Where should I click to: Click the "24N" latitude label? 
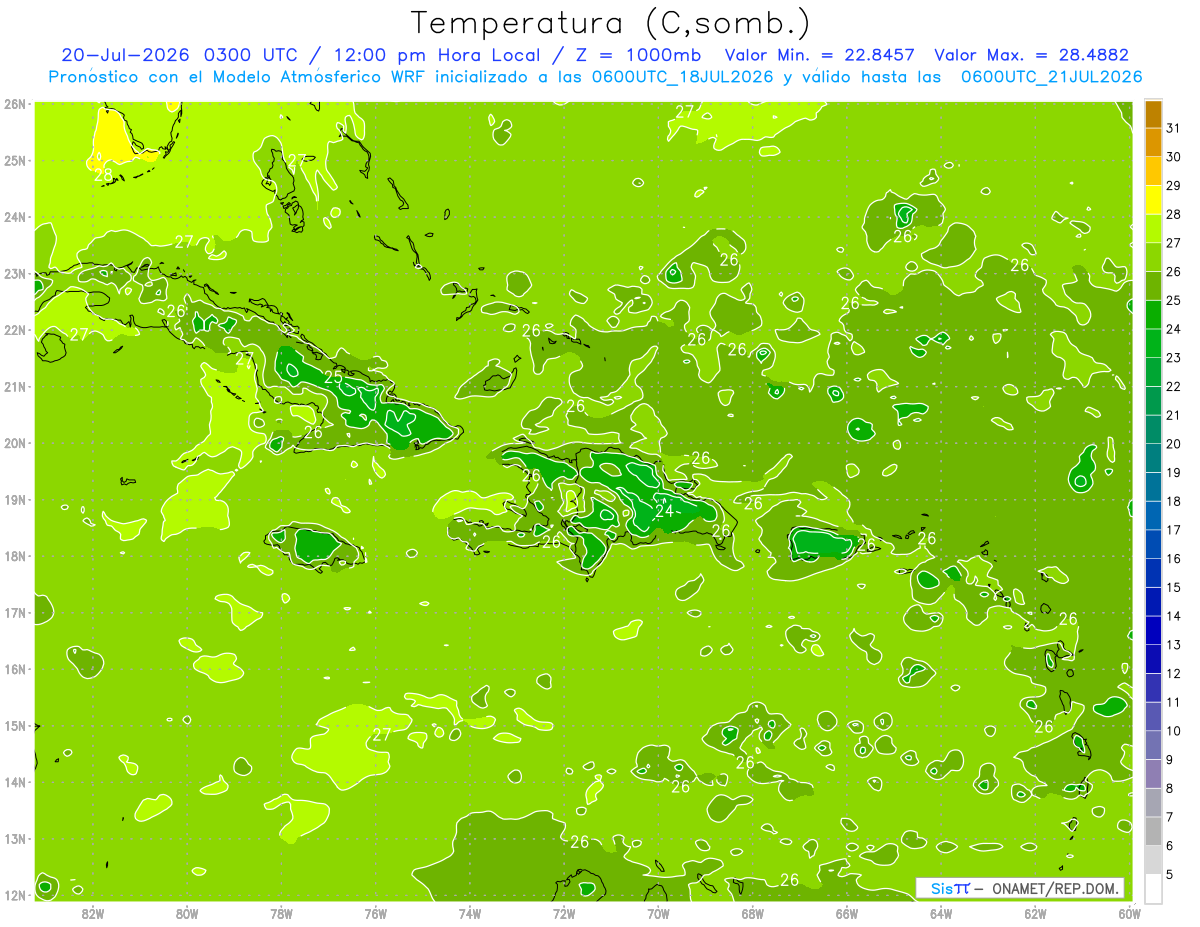[14, 217]
